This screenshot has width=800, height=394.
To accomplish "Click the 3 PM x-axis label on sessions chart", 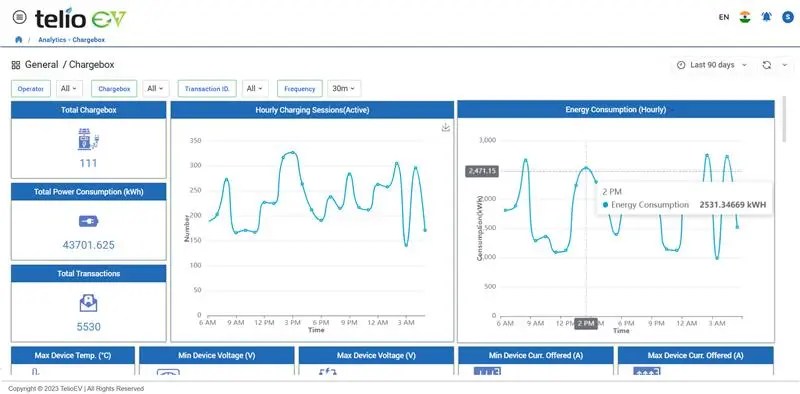I will point(292,323).
